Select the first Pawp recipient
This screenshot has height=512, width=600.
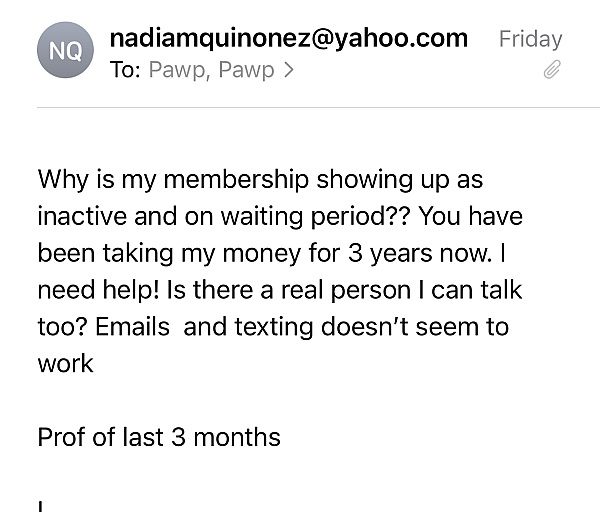pos(179,70)
